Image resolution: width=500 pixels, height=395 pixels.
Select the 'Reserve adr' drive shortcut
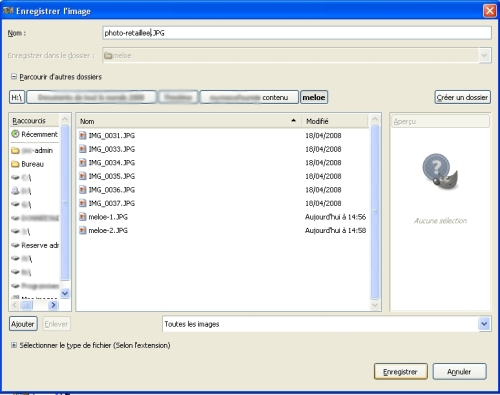(x=34, y=245)
